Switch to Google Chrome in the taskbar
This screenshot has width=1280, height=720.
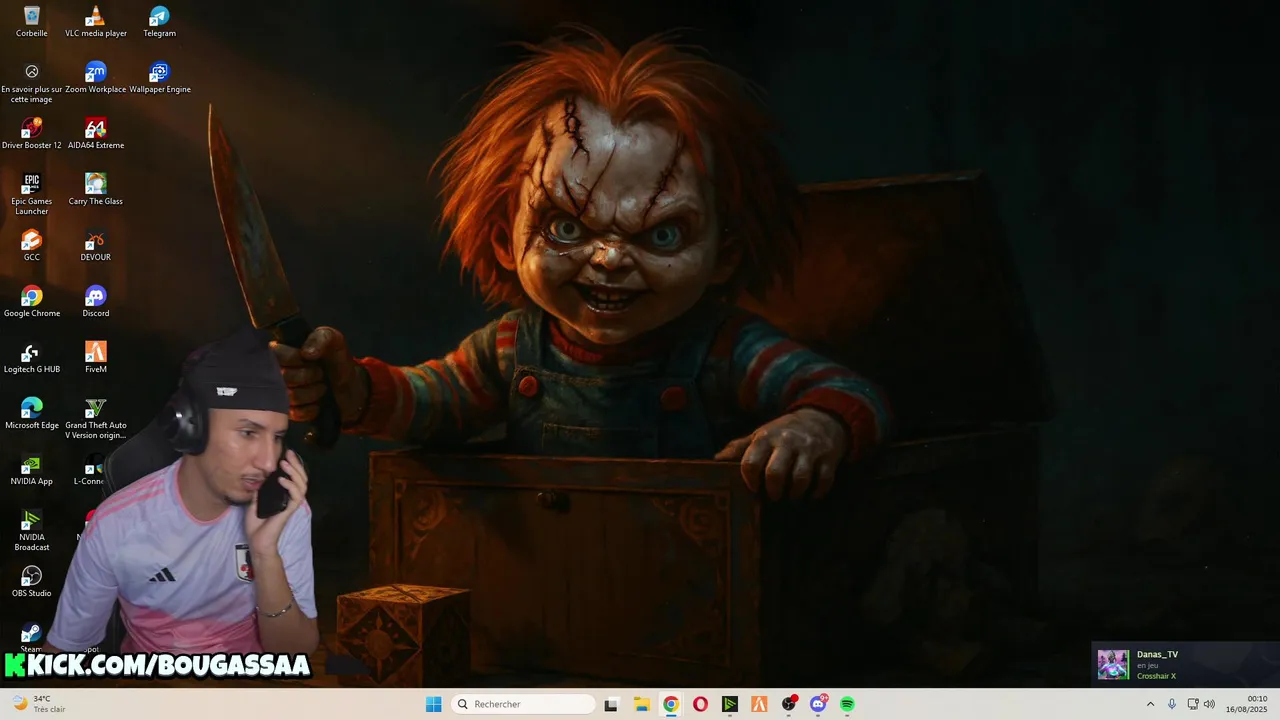click(671, 704)
